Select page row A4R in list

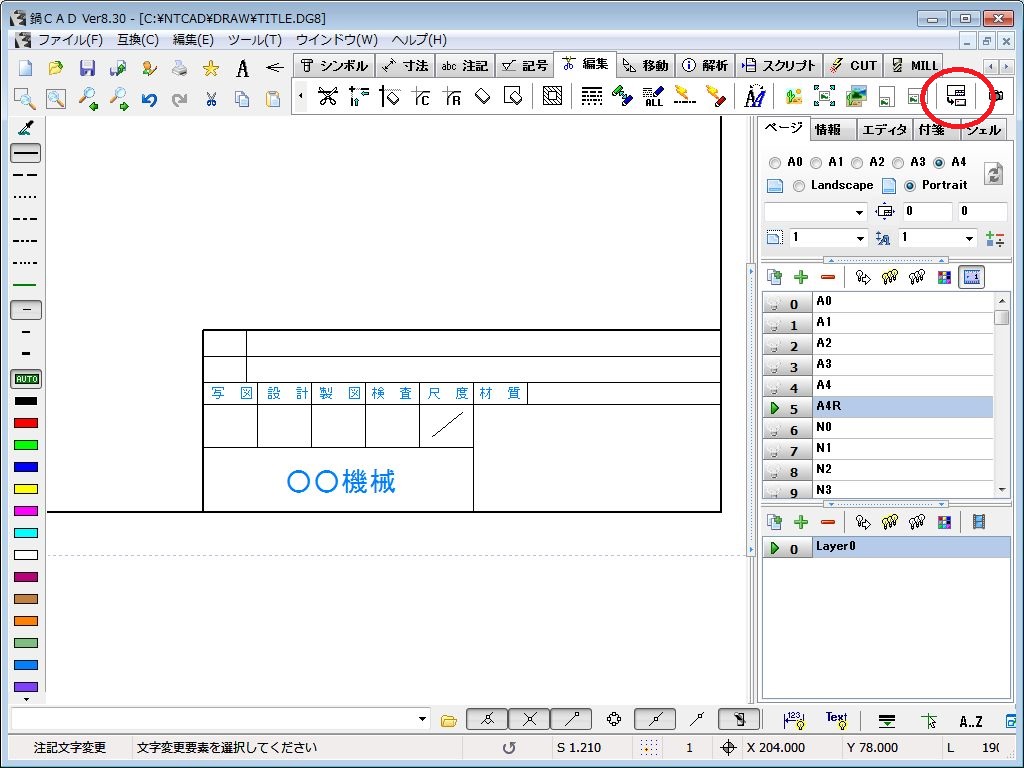[878, 407]
